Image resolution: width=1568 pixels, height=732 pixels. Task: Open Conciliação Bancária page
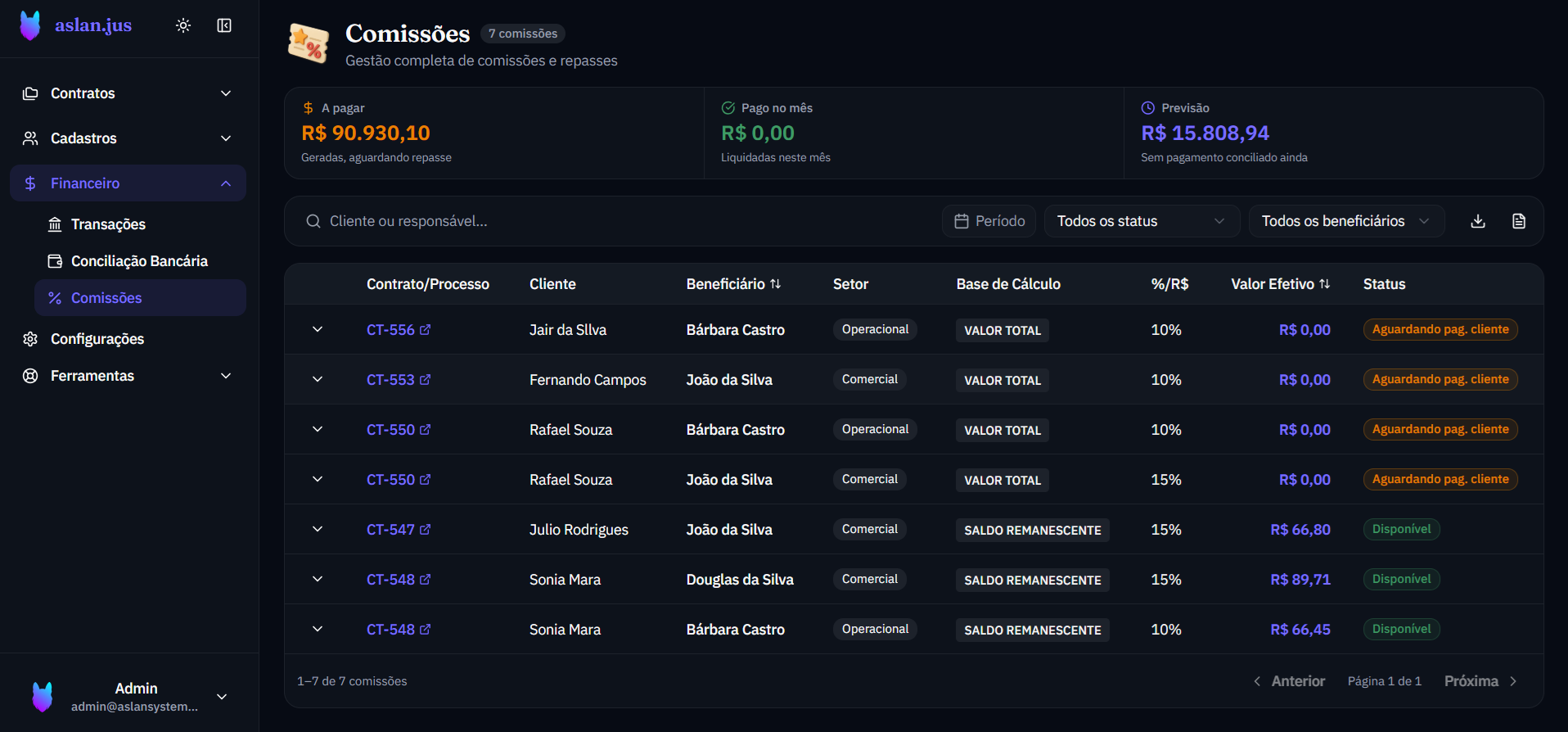coord(140,261)
